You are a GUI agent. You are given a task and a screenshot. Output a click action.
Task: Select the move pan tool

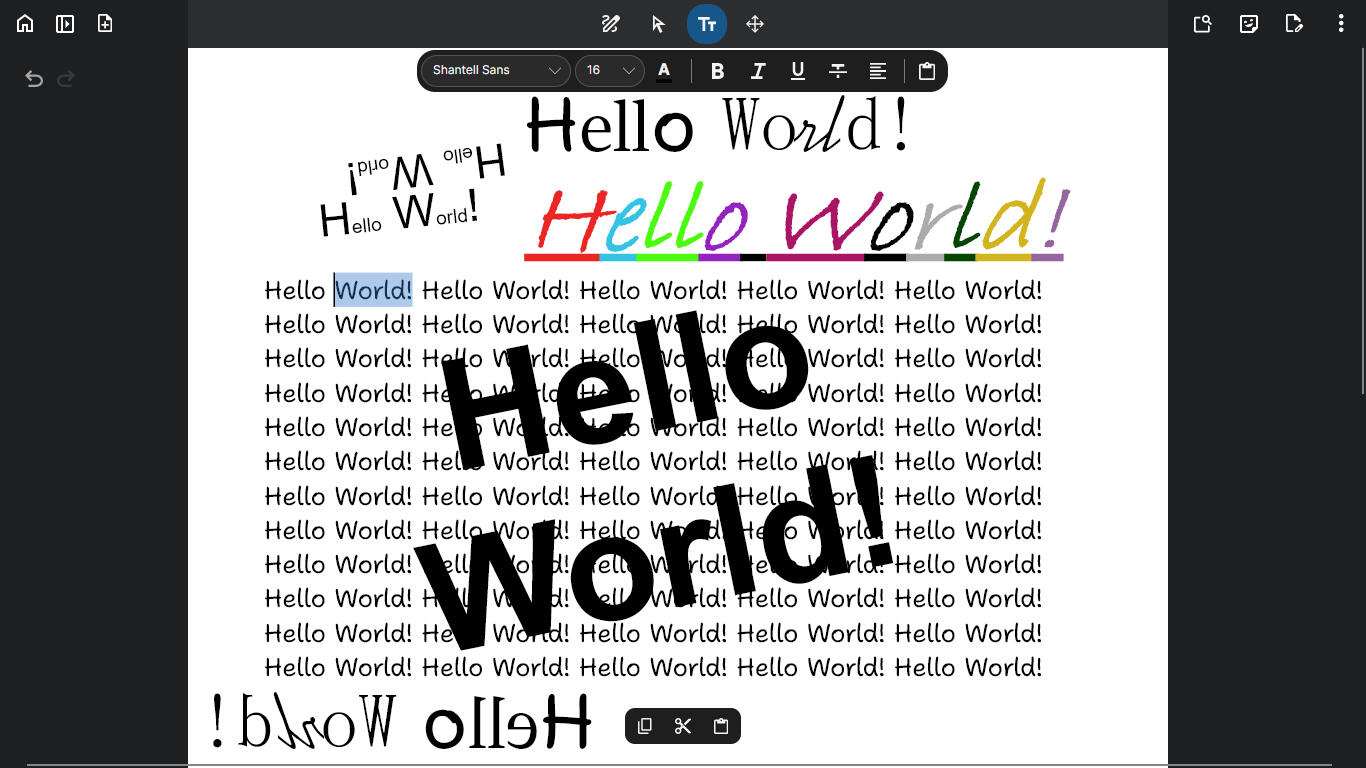[x=755, y=24]
